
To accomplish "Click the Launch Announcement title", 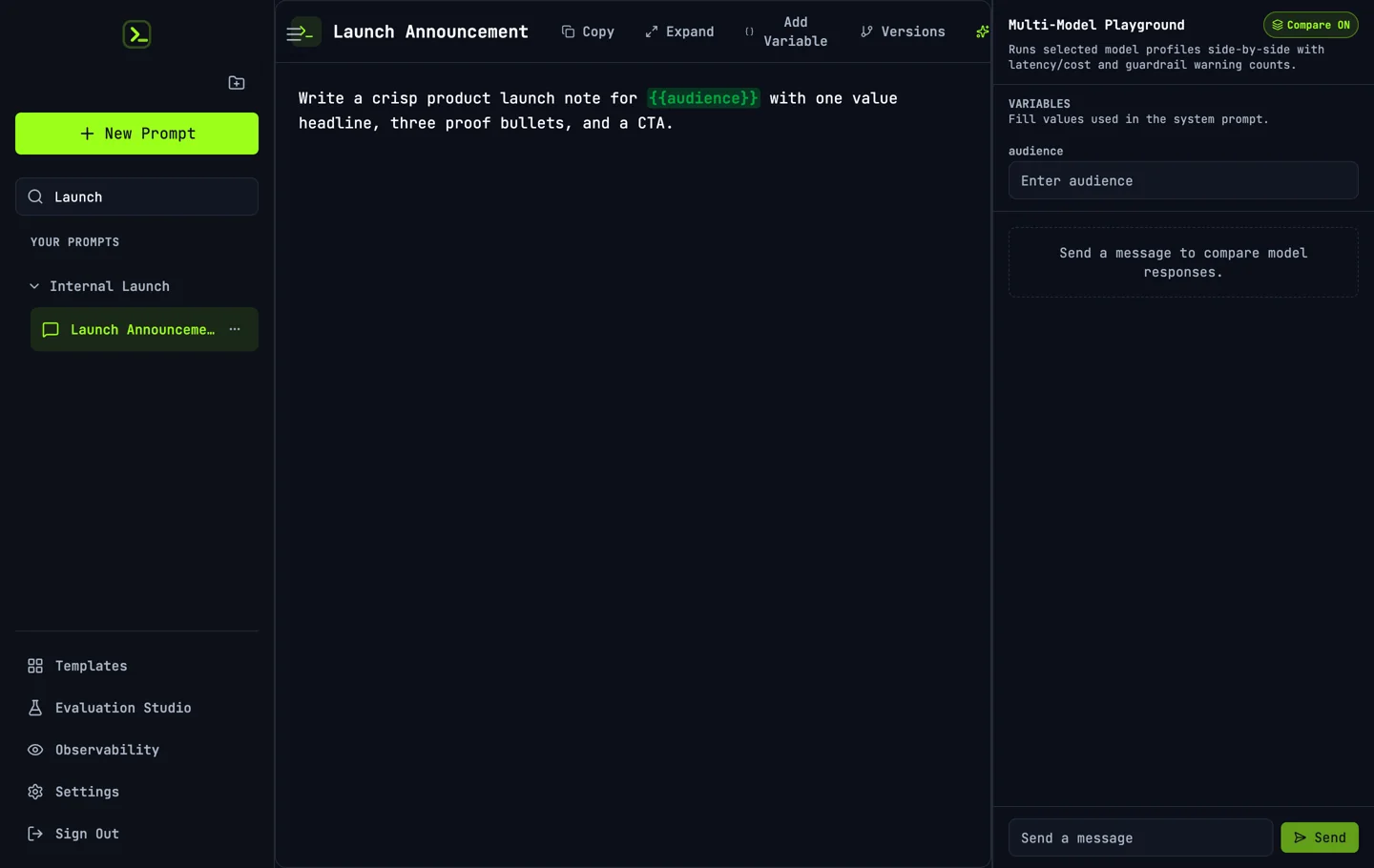I will coord(430,31).
